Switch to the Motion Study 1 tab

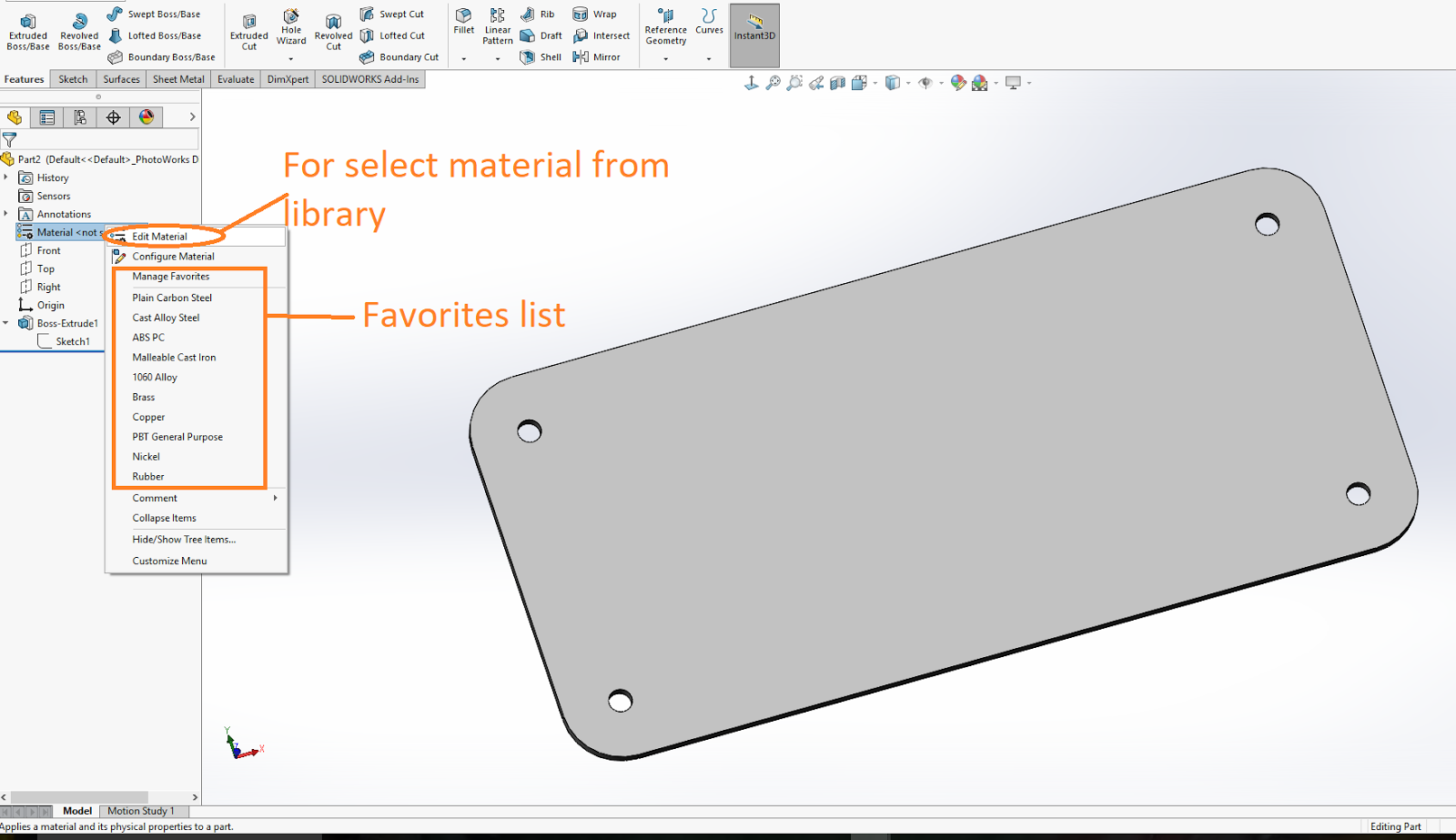point(141,810)
